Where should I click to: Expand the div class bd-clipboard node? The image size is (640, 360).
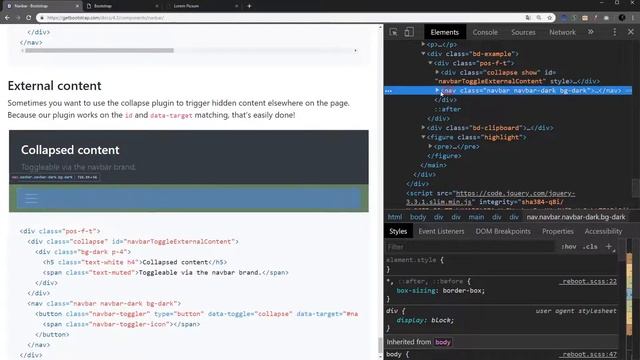423,127
